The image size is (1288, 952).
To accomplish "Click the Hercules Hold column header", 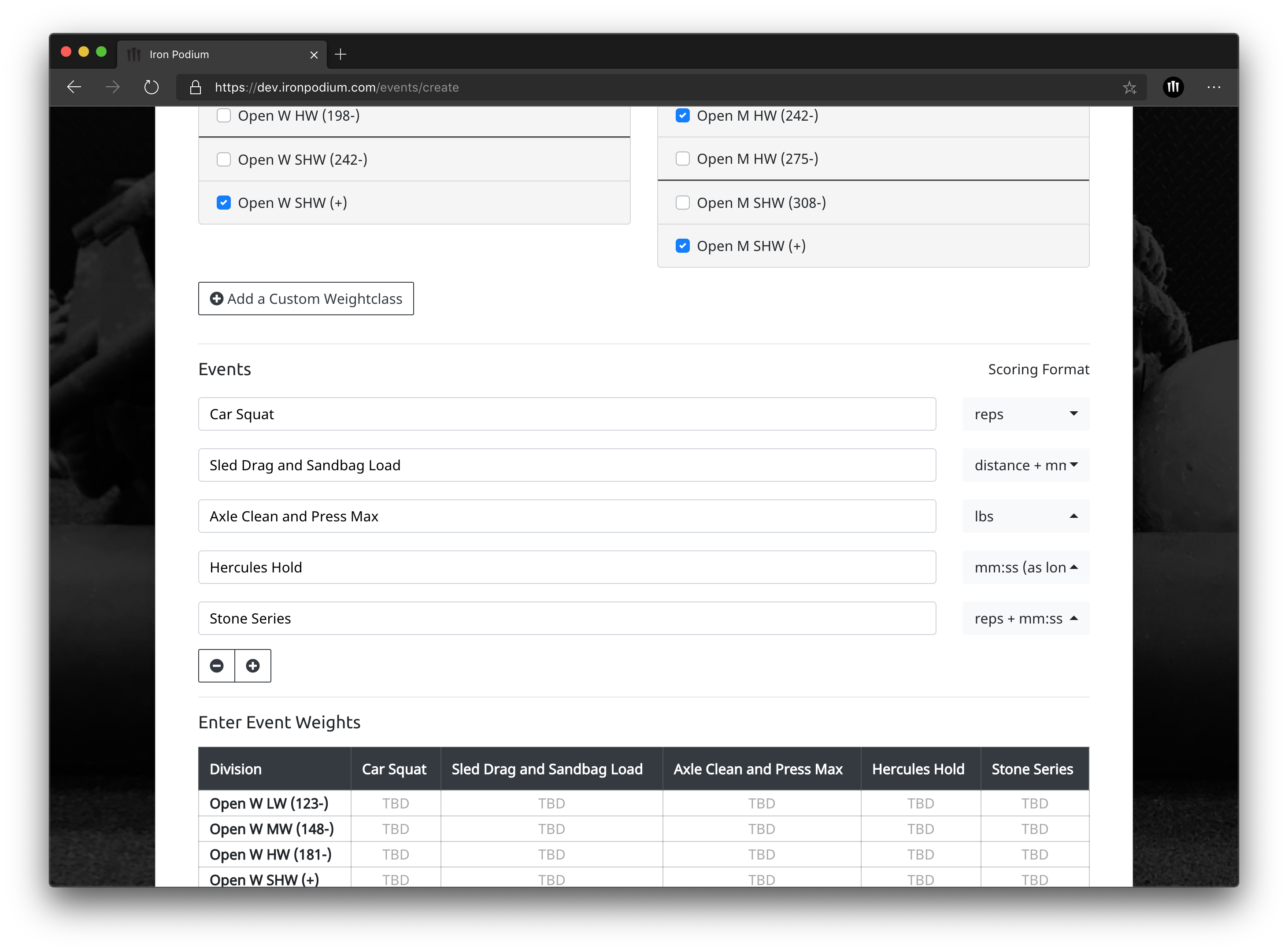I will point(920,769).
